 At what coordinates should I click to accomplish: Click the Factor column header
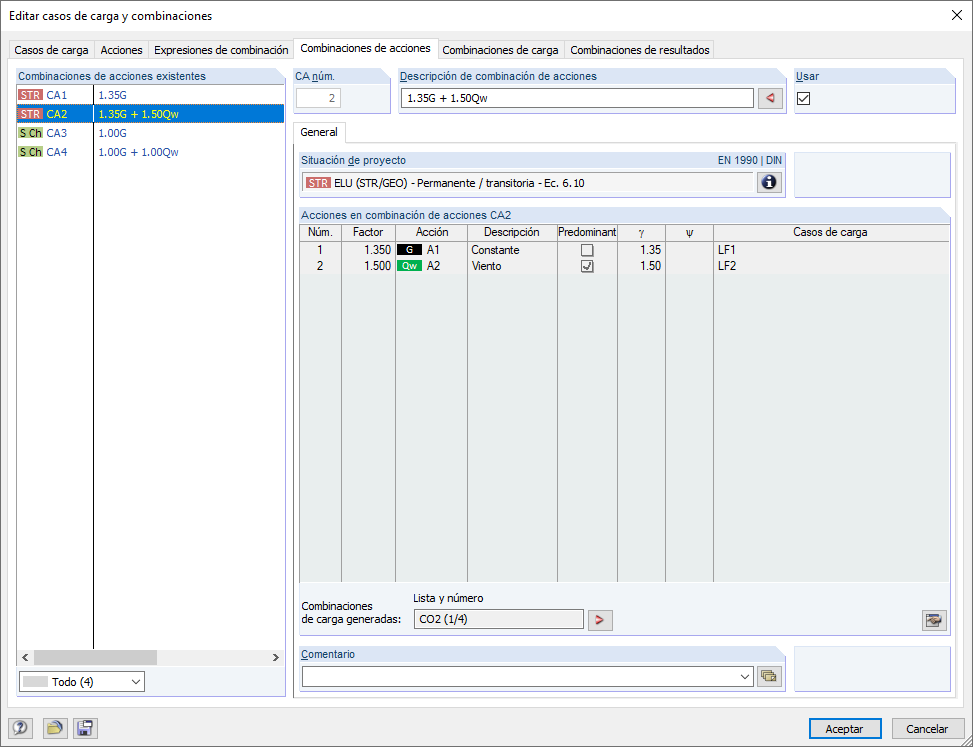tap(369, 233)
